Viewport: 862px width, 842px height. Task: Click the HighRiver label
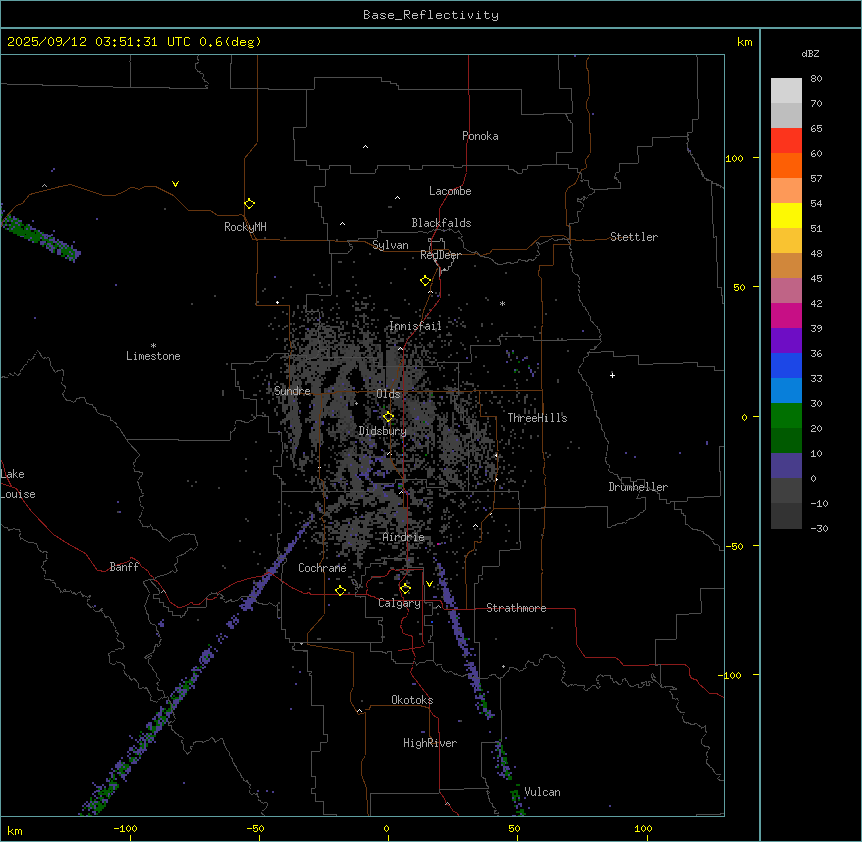pos(430,743)
